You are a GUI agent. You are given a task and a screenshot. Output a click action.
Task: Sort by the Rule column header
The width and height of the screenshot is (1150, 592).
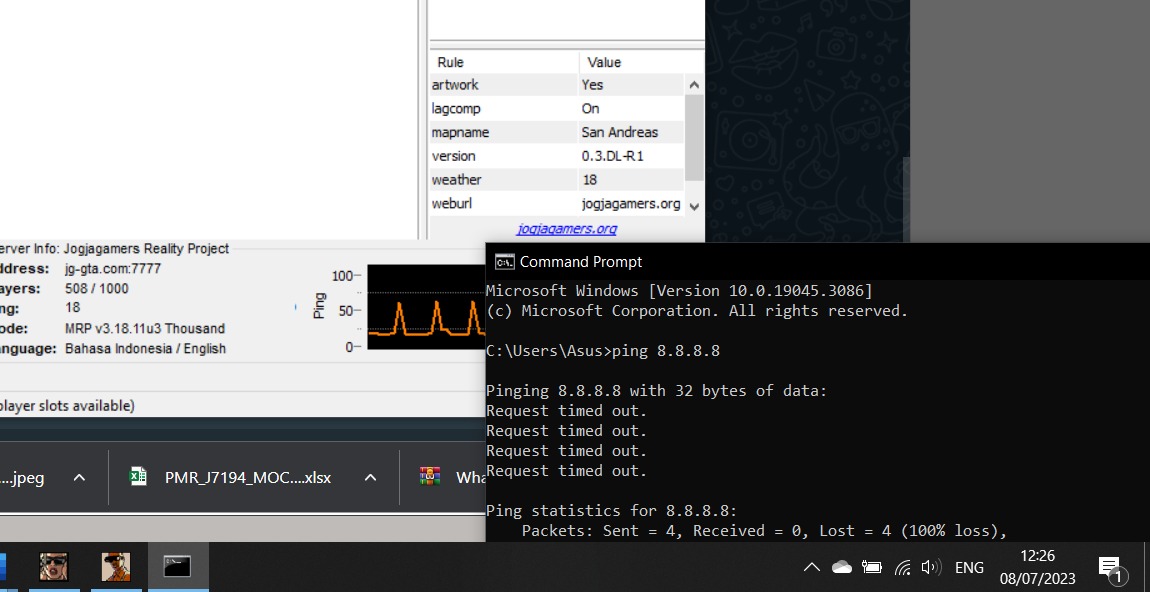(505, 62)
